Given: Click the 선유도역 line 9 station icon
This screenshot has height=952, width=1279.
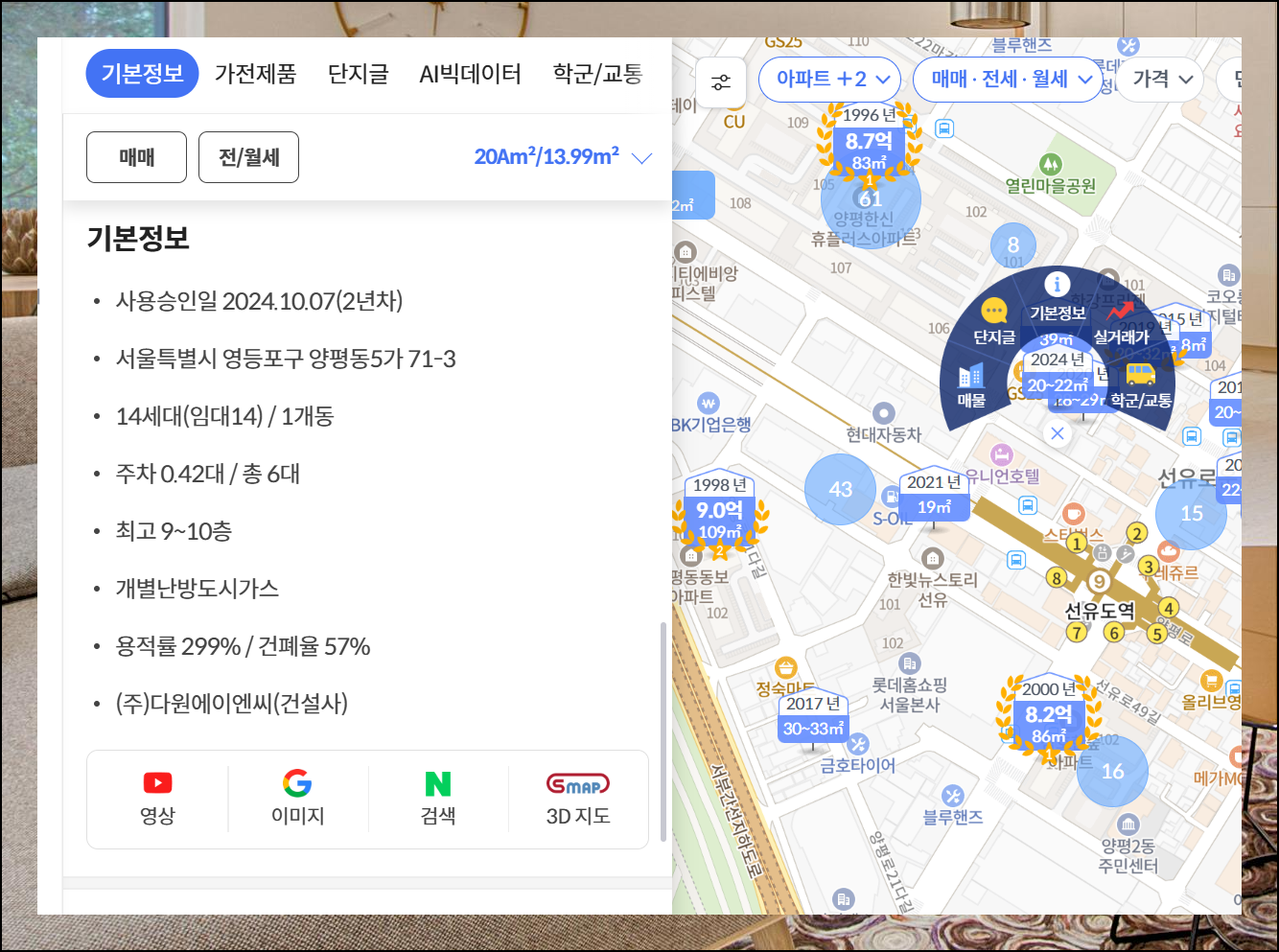Looking at the screenshot, I should 1100,581.
